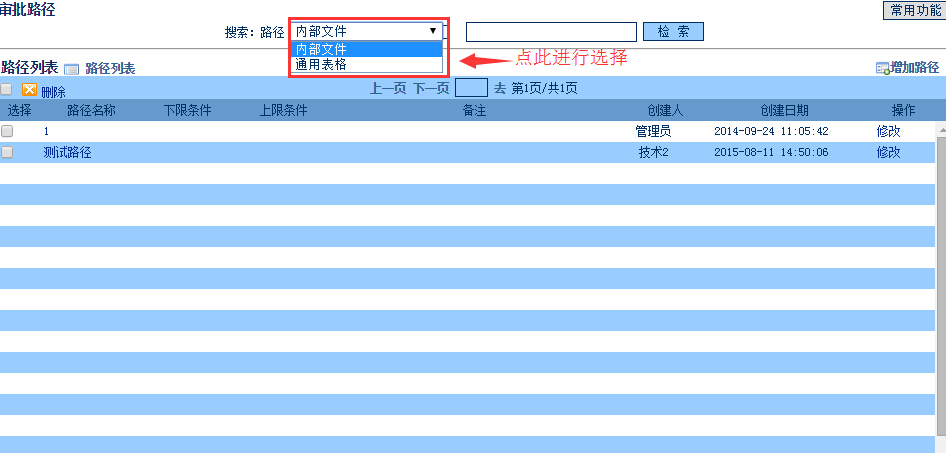Click date 2015-08-11 14:50:06
The width and height of the screenshot is (946, 453).
(x=771, y=152)
